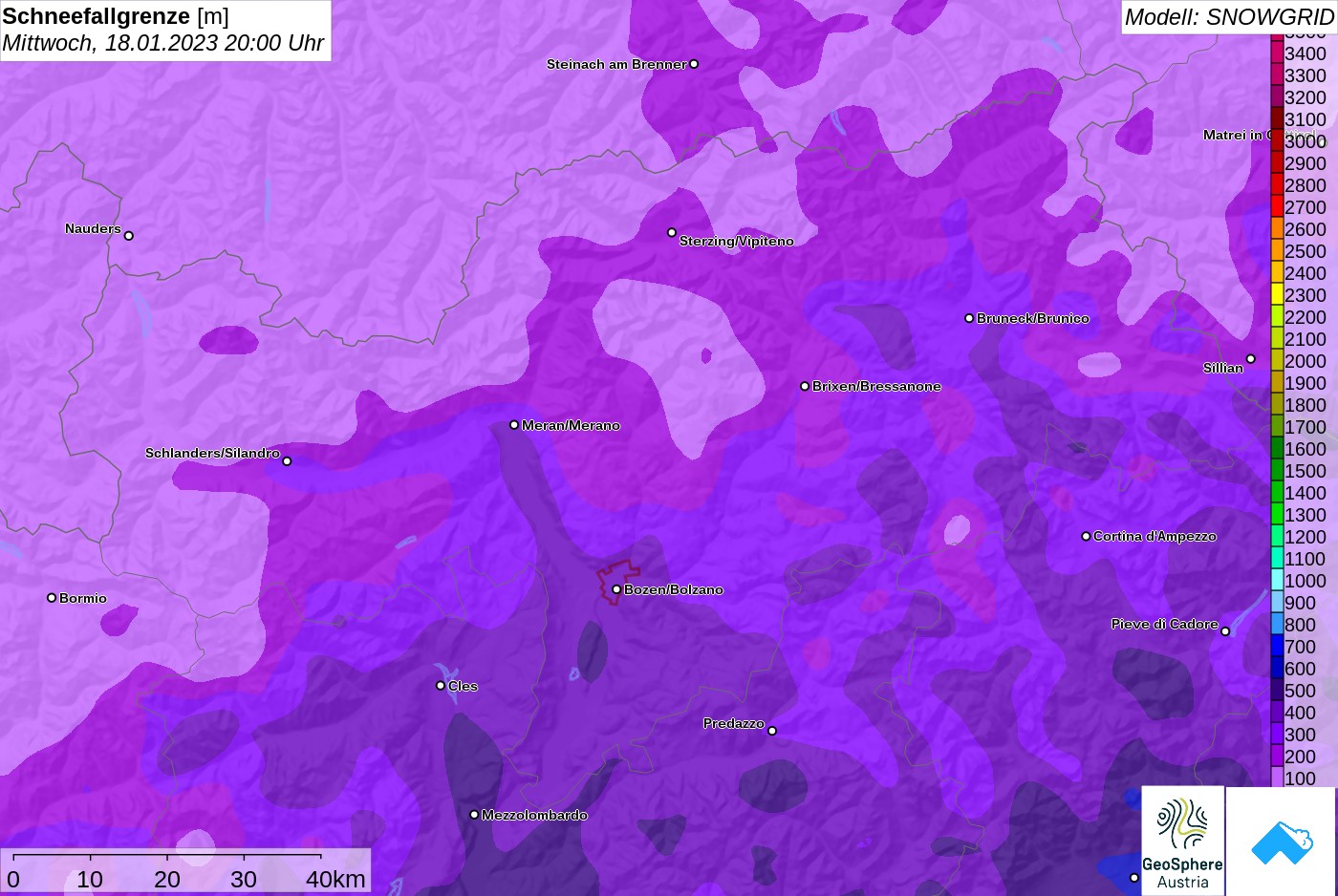Click the "Modell: SNOWGRID" label

(x=1229, y=17)
